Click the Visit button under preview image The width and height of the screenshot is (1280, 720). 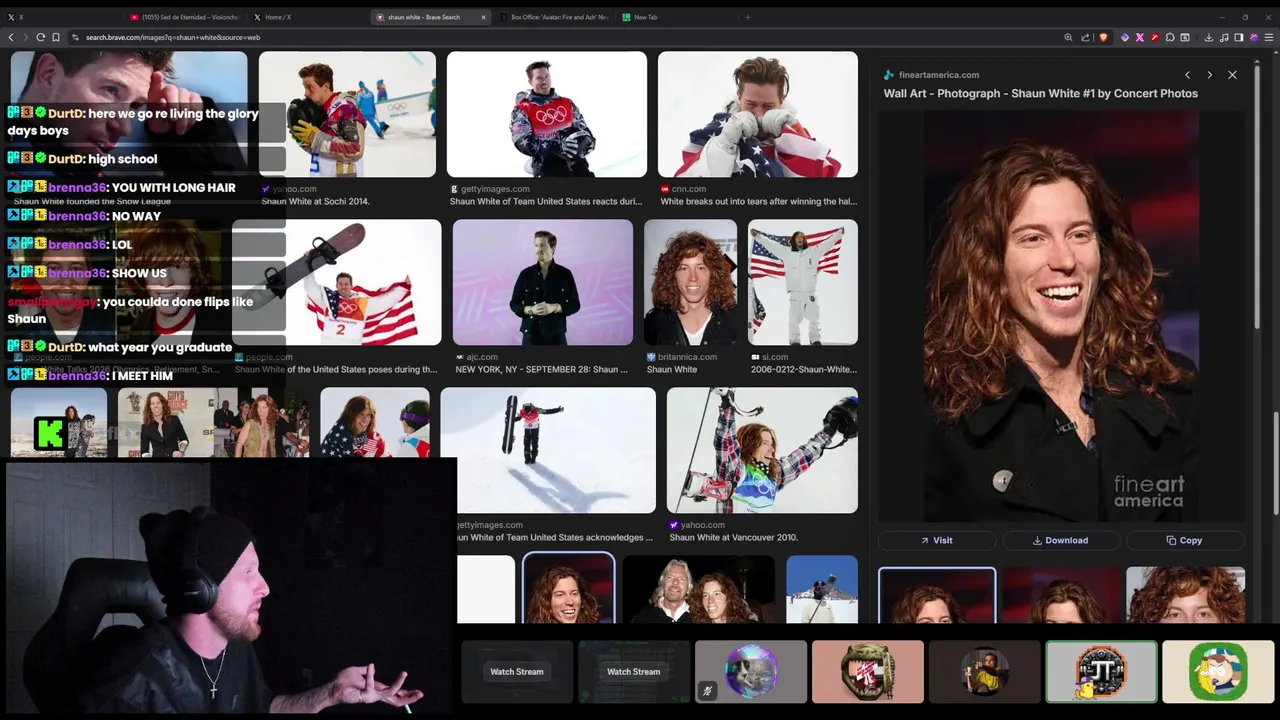[937, 540]
